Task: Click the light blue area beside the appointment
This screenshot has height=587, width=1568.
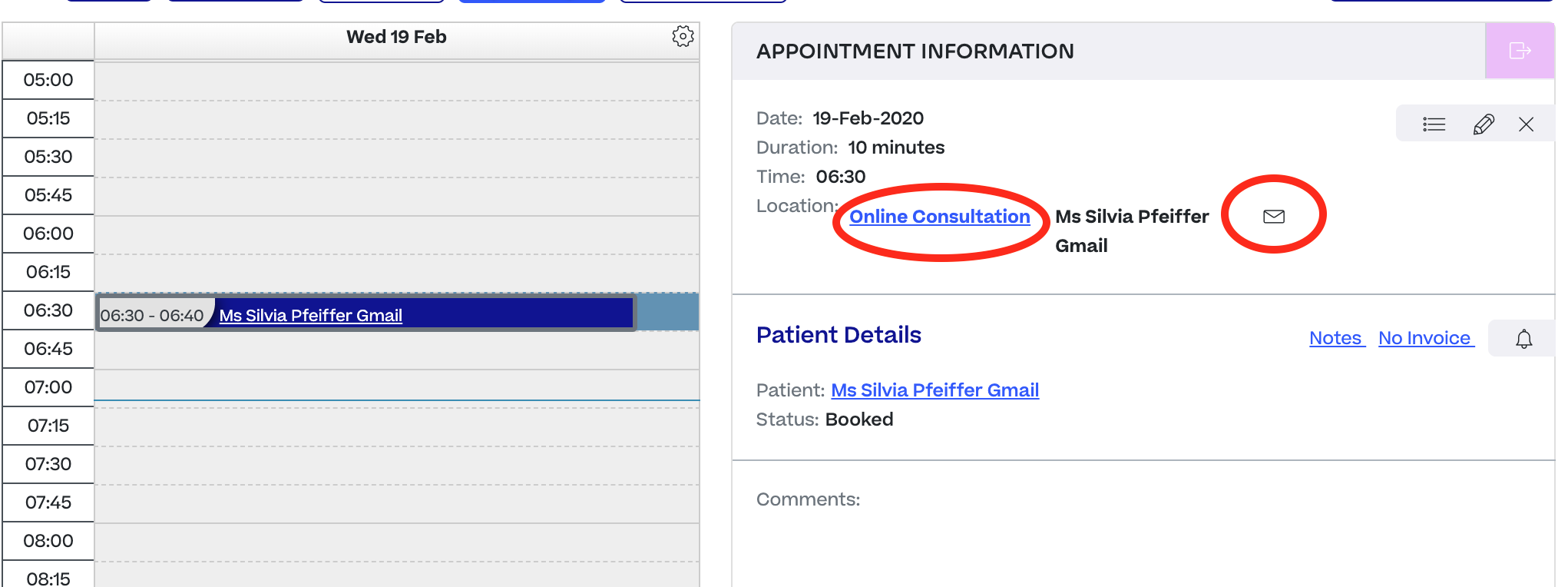Action: coord(668,312)
